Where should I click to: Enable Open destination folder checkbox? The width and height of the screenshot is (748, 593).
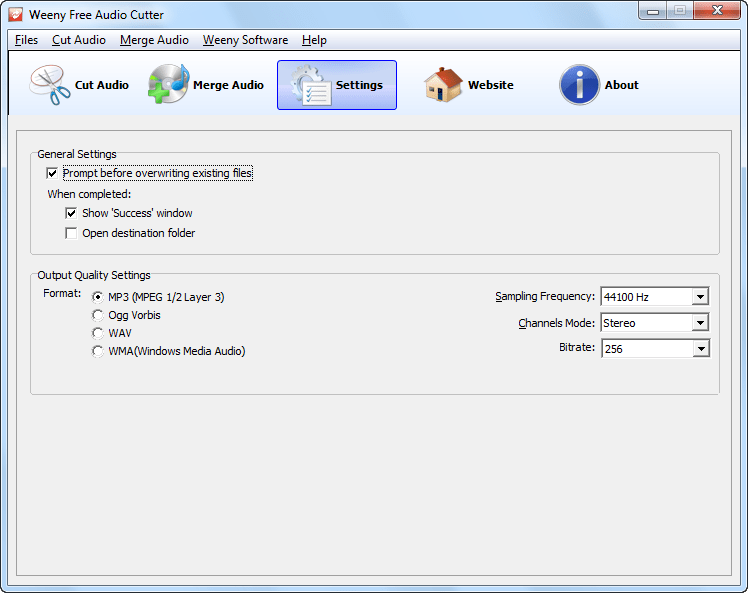[71, 233]
